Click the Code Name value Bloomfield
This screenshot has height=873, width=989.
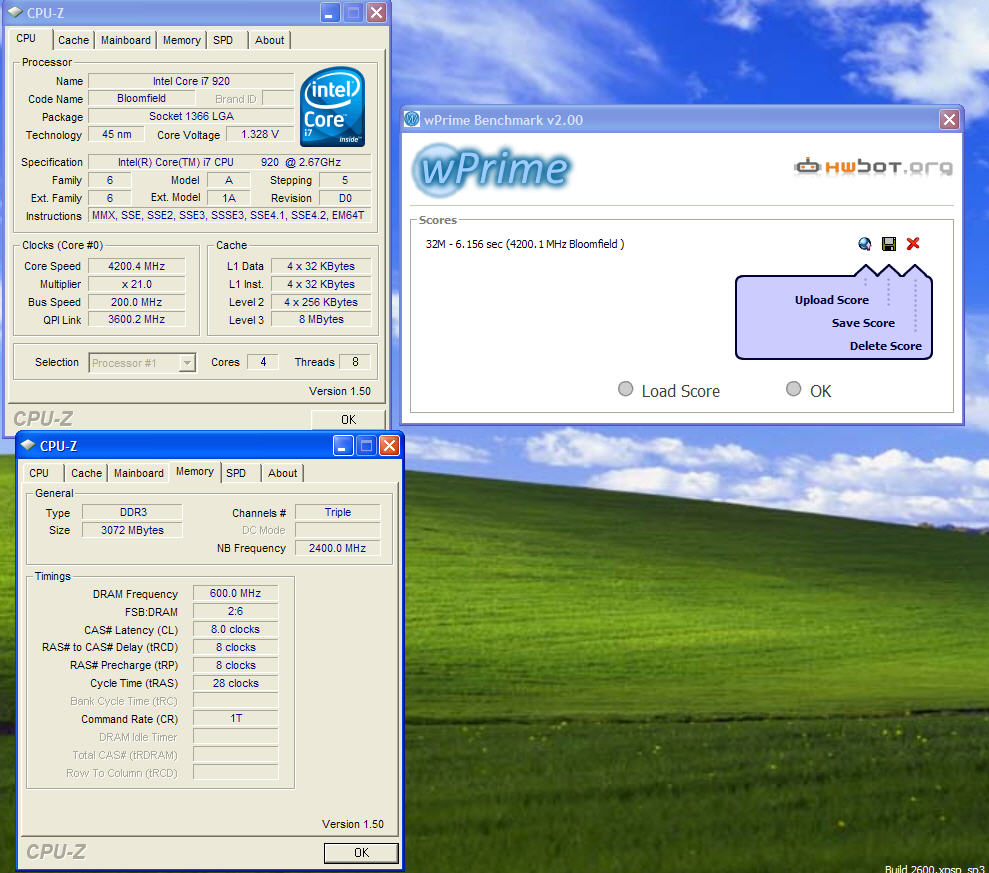click(x=141, y=98)
